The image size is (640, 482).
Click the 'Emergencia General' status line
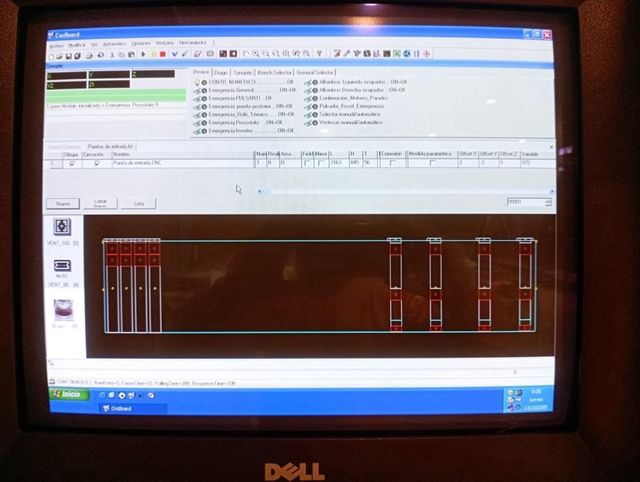click(244, 90)
